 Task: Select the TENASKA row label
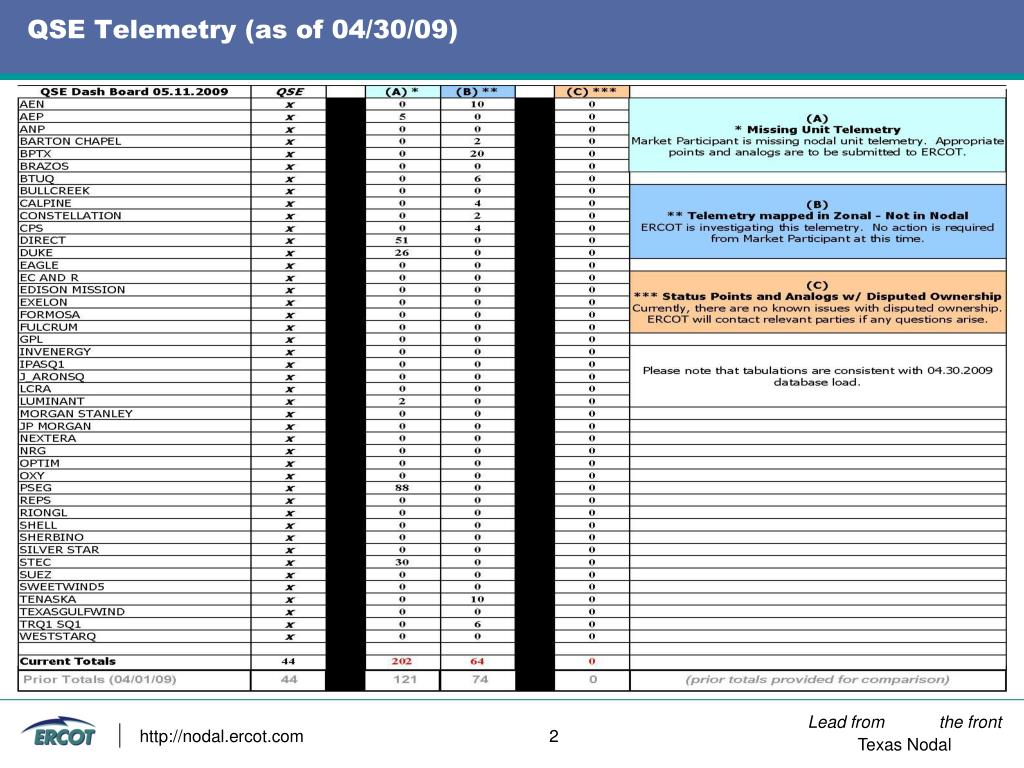pyautogui.click(x=48, y=600)
